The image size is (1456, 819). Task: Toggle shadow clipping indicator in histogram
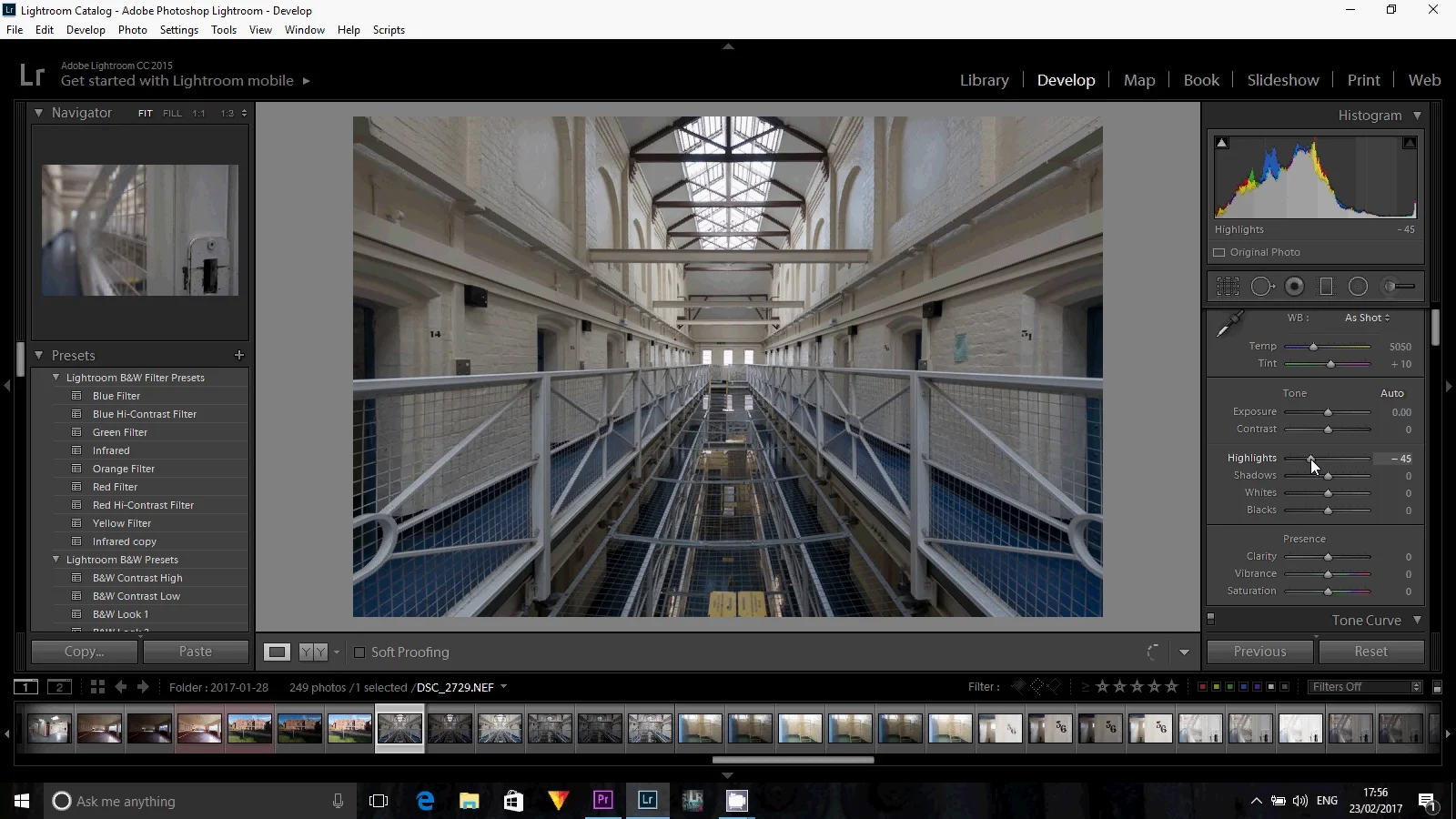(x=1222, y=143)
